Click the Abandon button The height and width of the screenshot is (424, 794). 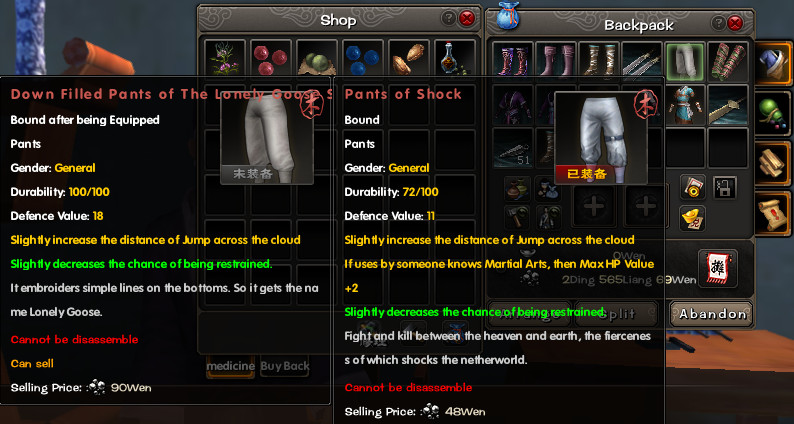712,314
